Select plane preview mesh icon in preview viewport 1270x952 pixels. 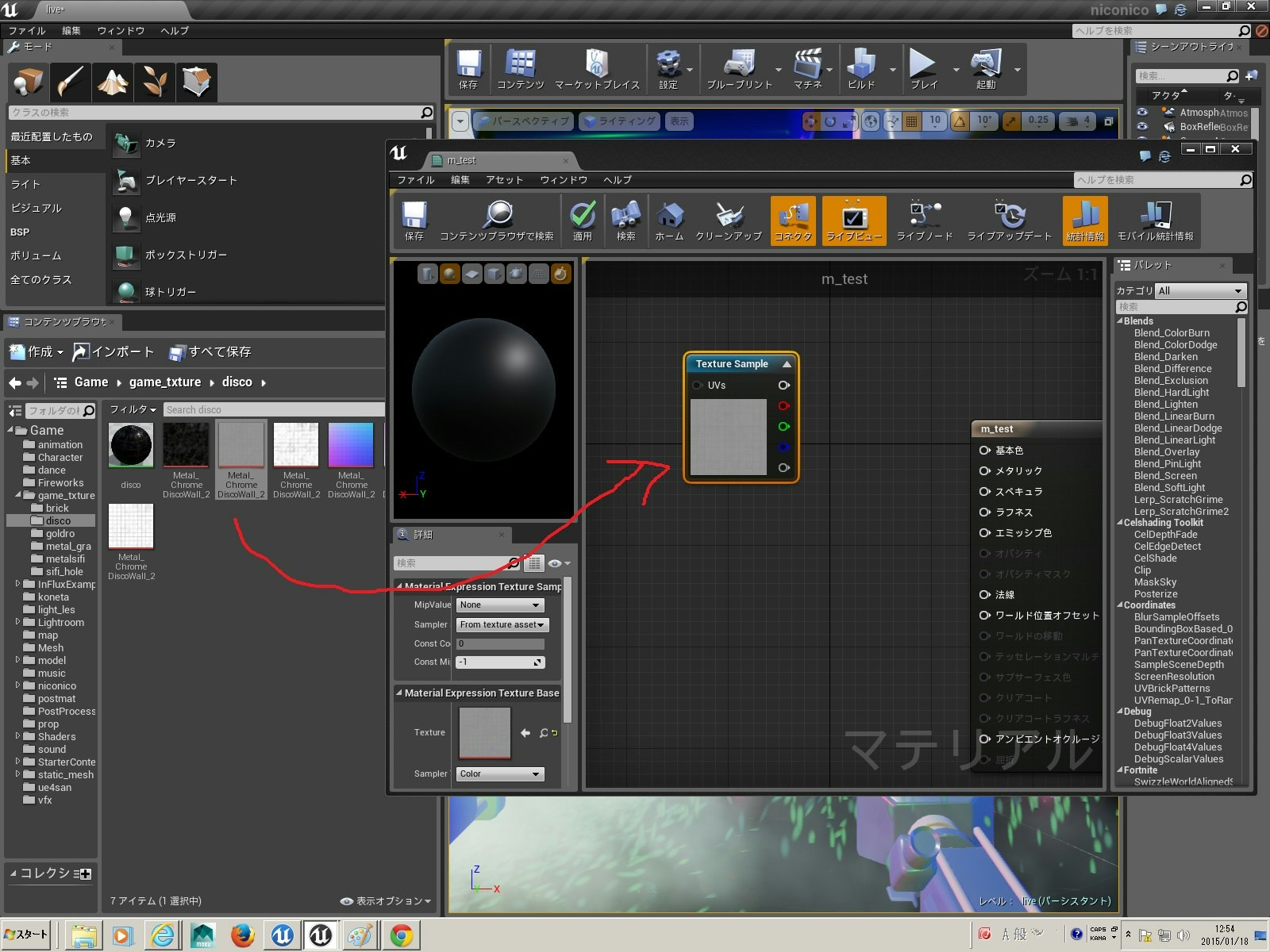click(471, 274)
